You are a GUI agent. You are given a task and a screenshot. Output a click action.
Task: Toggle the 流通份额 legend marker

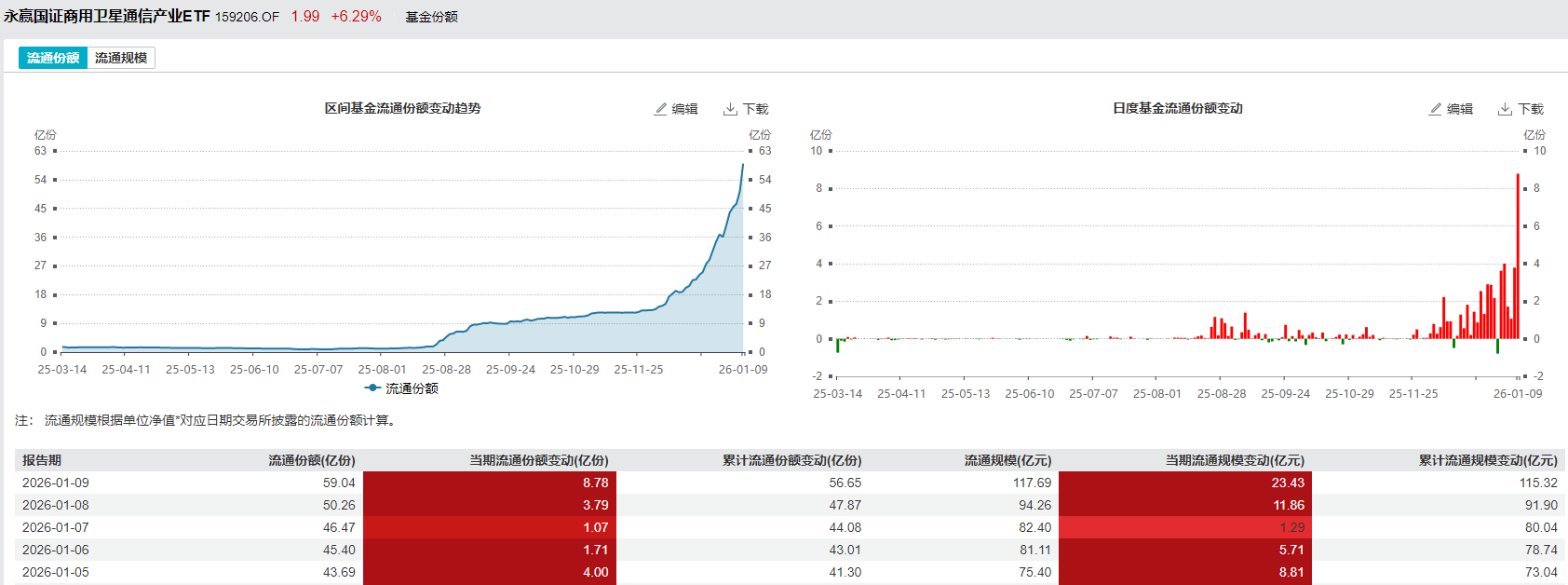click(x=372, y=388)
